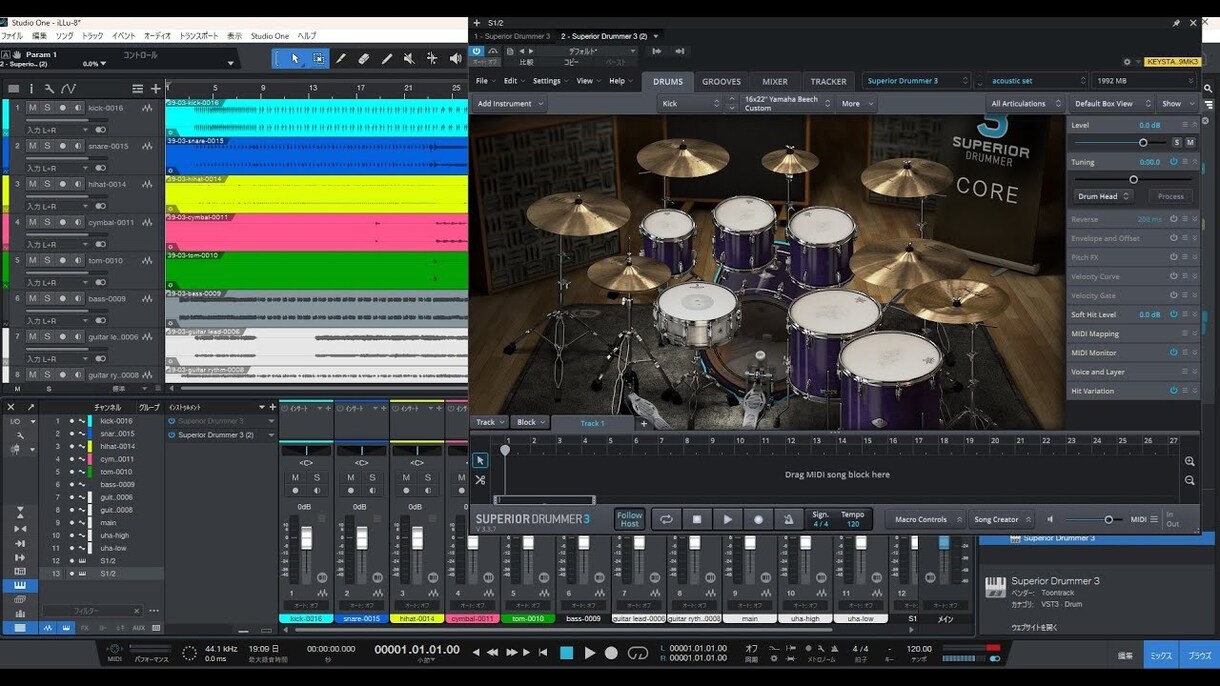Add a new track with plus icon

[155, 89]
